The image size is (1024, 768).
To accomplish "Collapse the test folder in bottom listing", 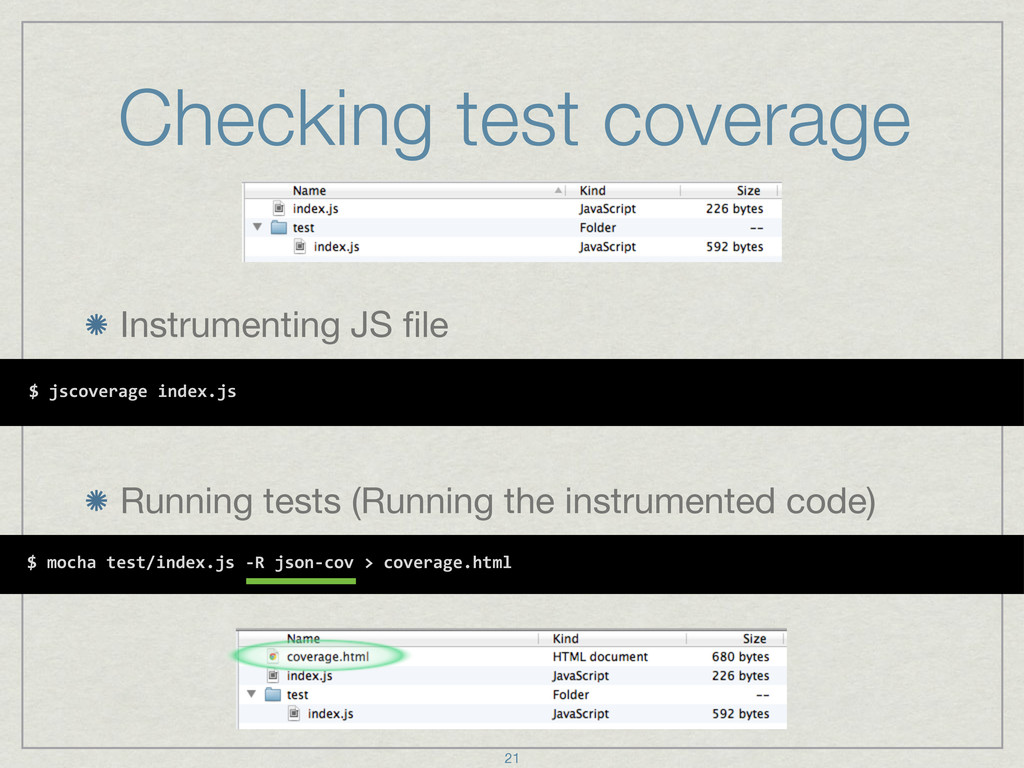I will [x=251, y=694].
